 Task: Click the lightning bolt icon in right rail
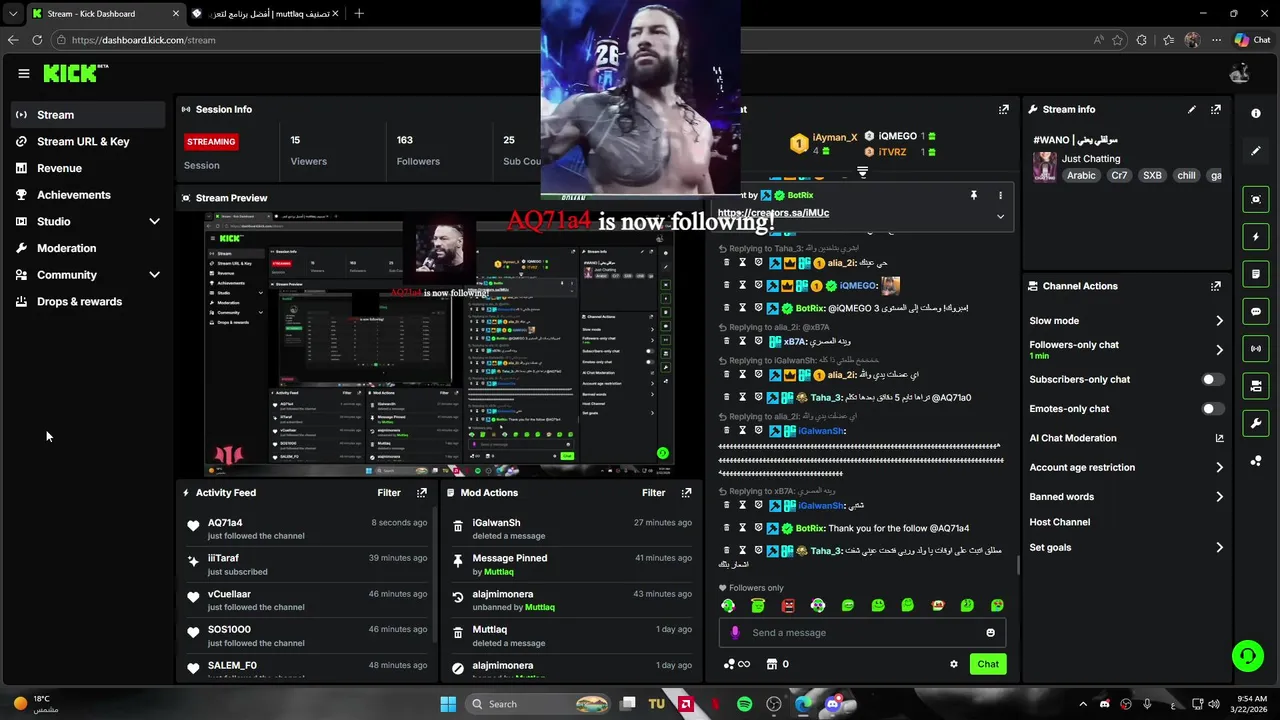[1256, 237]
